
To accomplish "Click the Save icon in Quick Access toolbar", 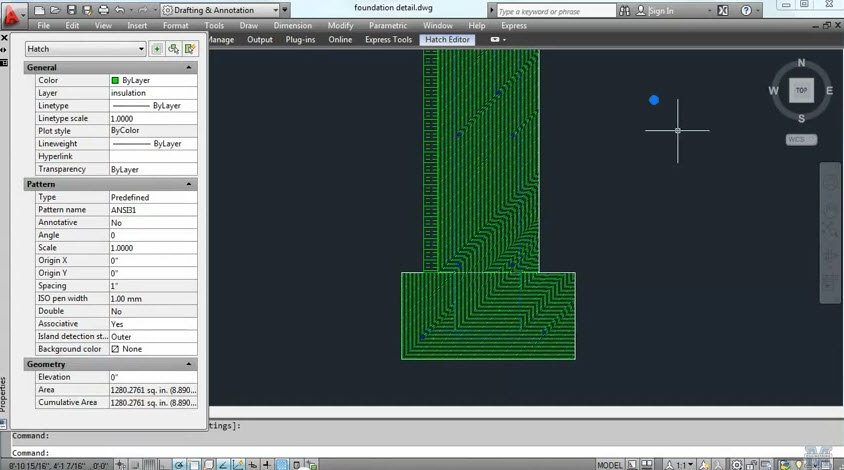I will (x=71, y=10).
